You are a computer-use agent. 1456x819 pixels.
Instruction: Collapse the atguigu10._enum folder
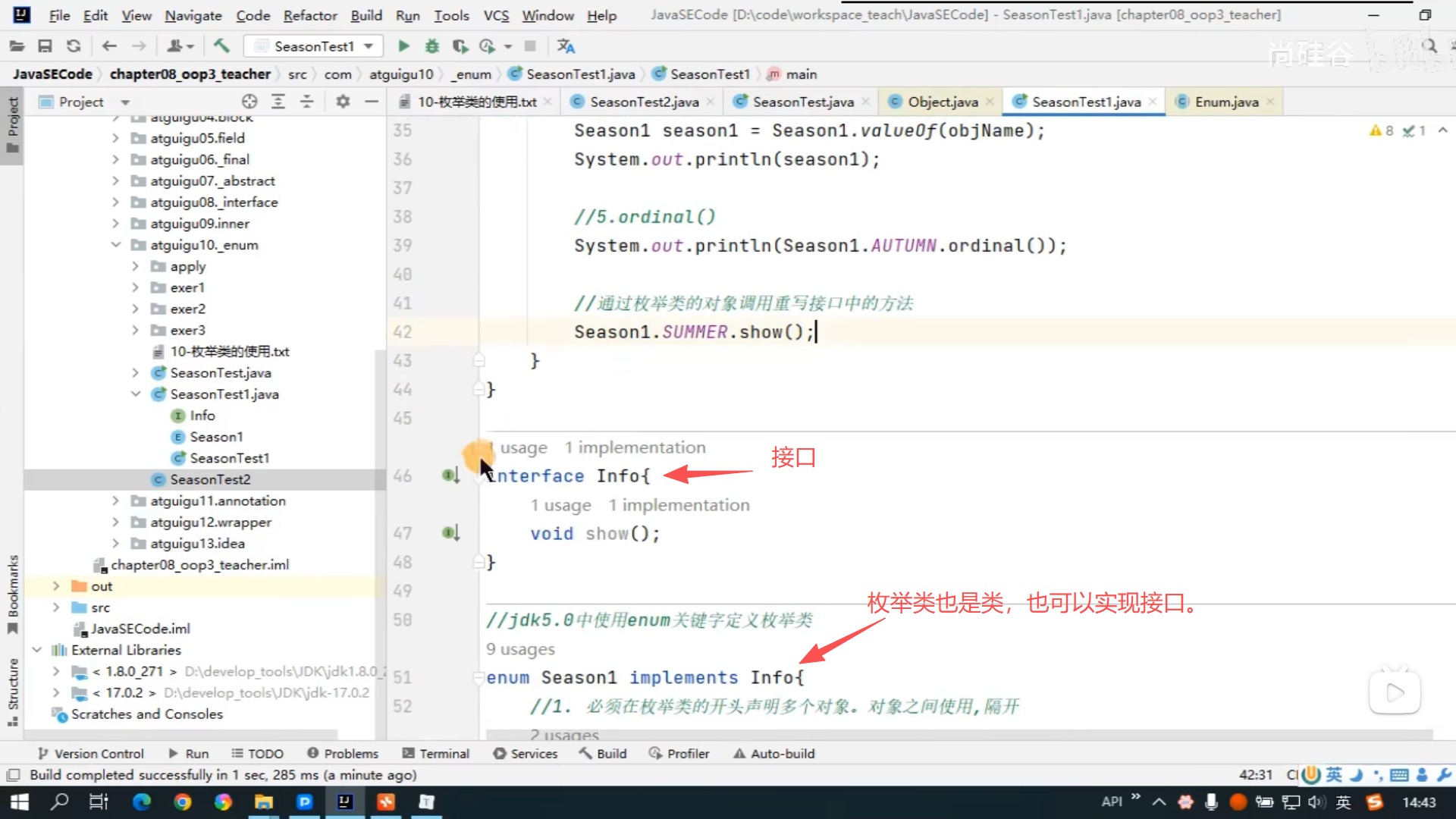(x=116, y=245)
